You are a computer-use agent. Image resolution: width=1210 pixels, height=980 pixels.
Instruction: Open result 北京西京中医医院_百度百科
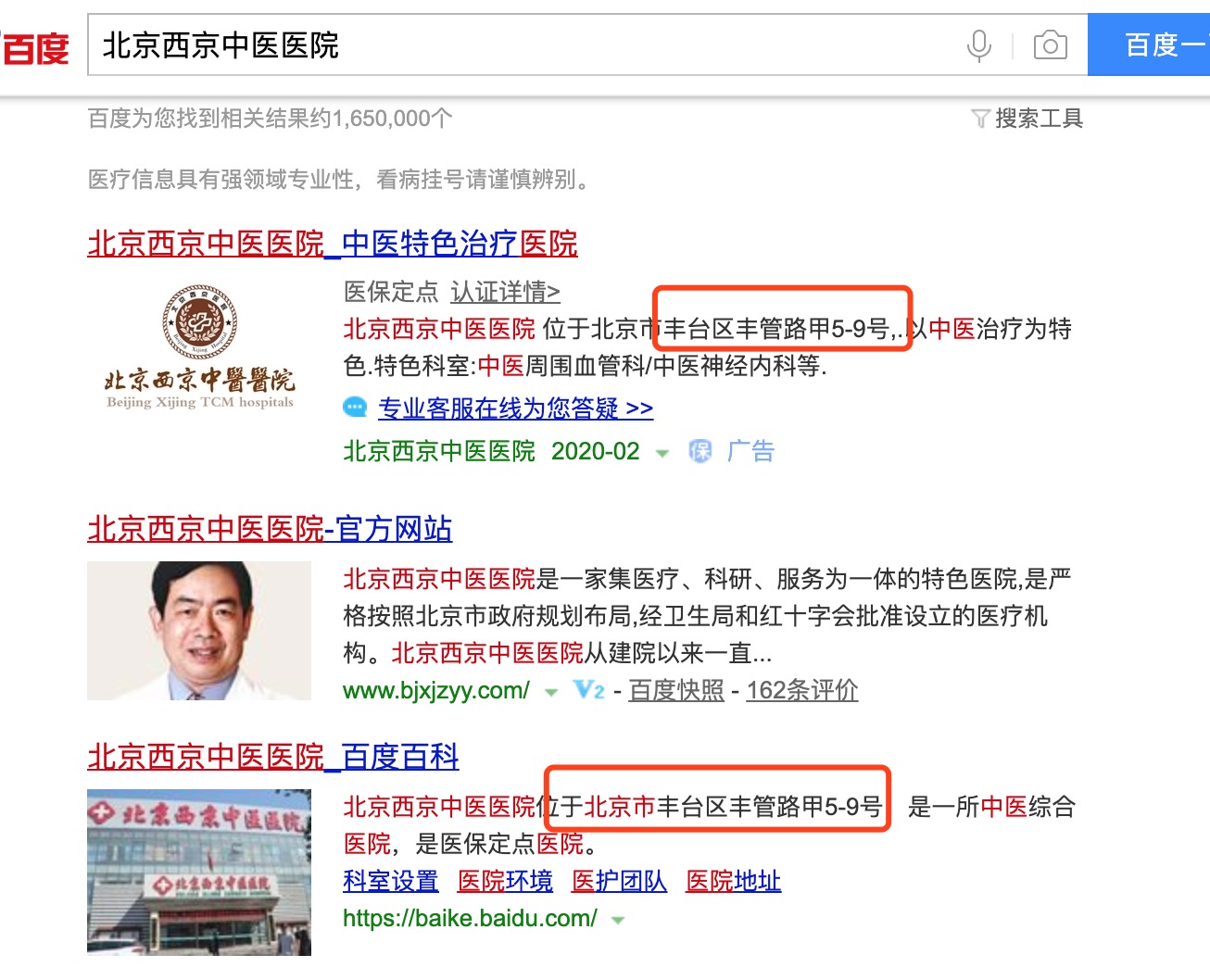(x=273, y=757)
